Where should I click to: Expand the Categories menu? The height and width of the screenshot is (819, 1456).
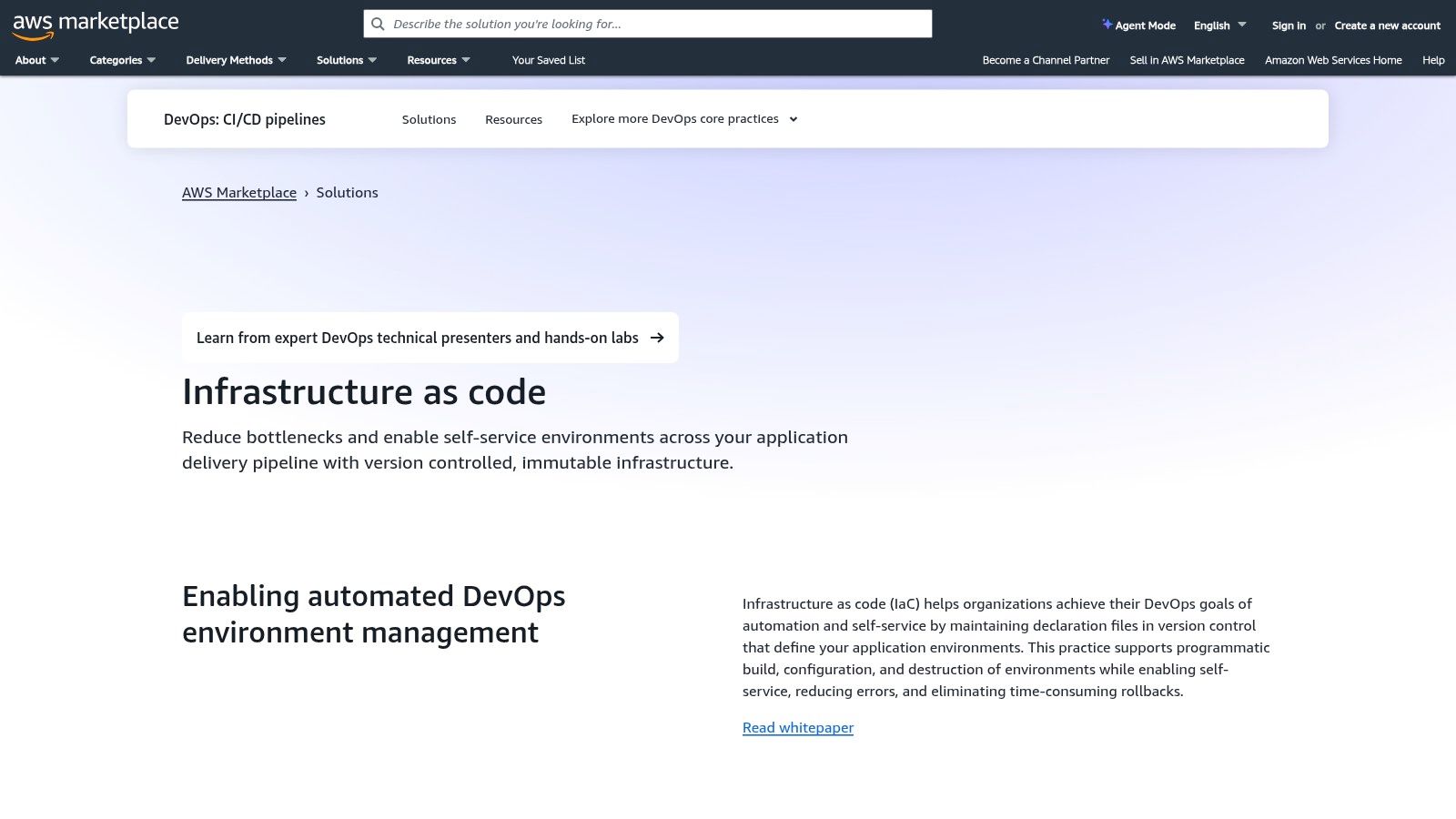tap(121, 60)
